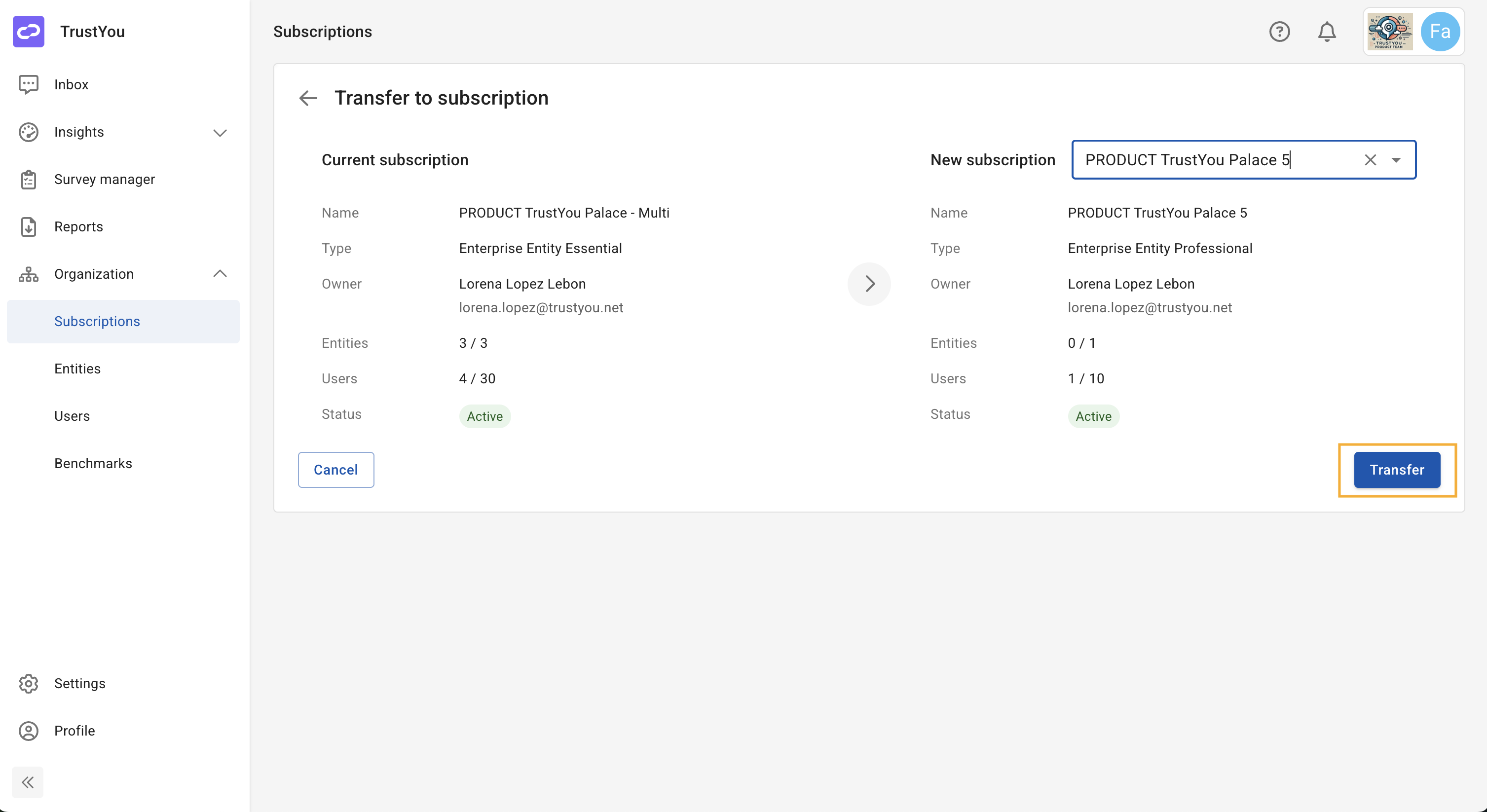
Task: Click the 0 / 1 entities value
Action: point(1082,343)
